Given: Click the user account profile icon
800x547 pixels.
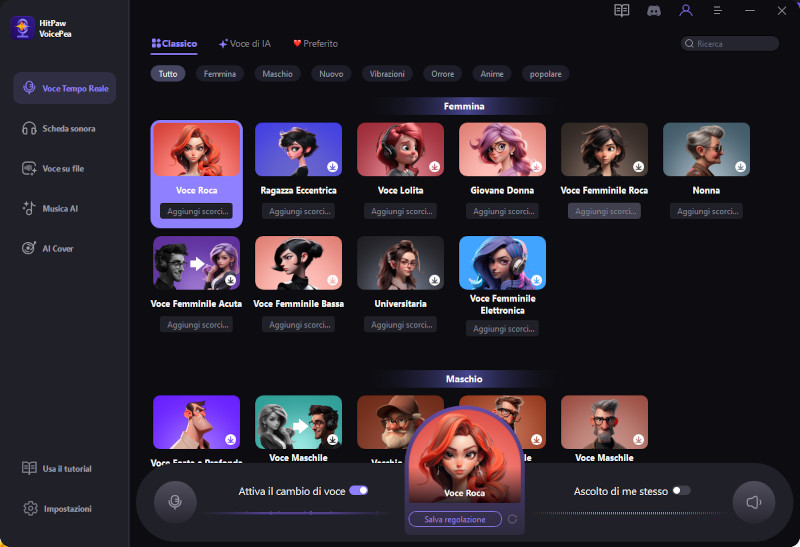Looking at the screenshot, I should (x=685, y=11).
